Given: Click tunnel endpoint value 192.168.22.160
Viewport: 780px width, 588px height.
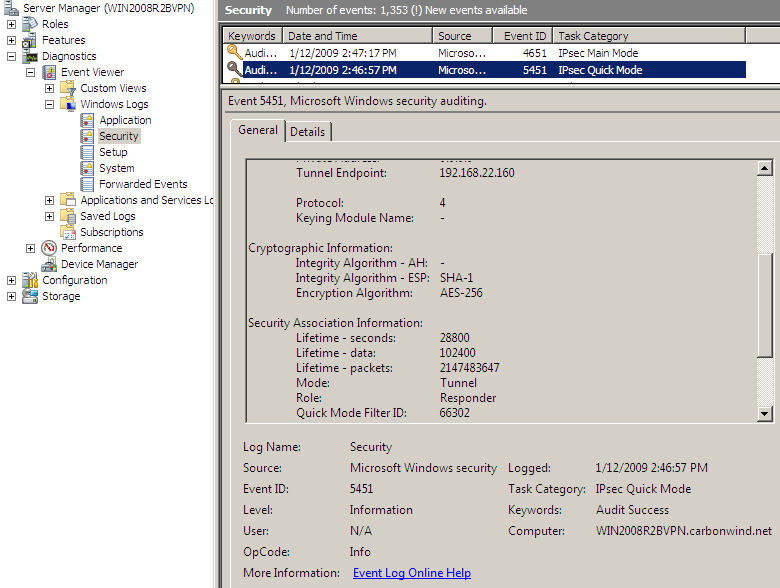Looking at the screenshot, I should coord(477,173).
